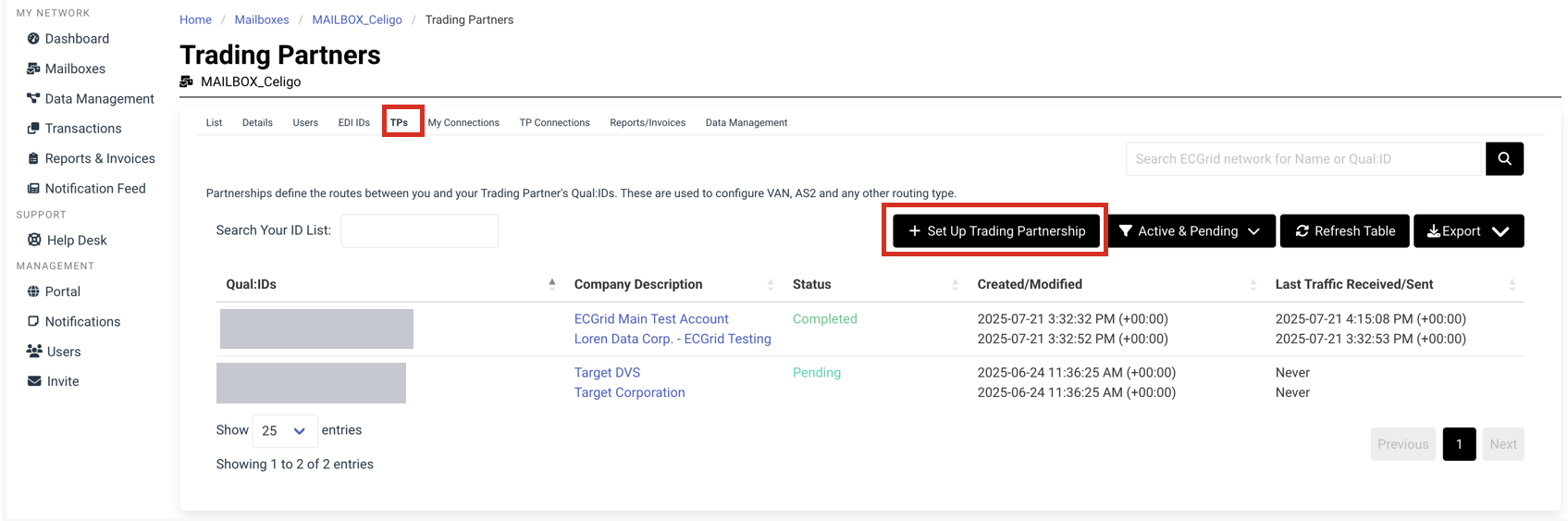Open the Users tab in mailbox
This screenshot has height=521, width=1568.
pyautogui.click(x=305, y=122)
